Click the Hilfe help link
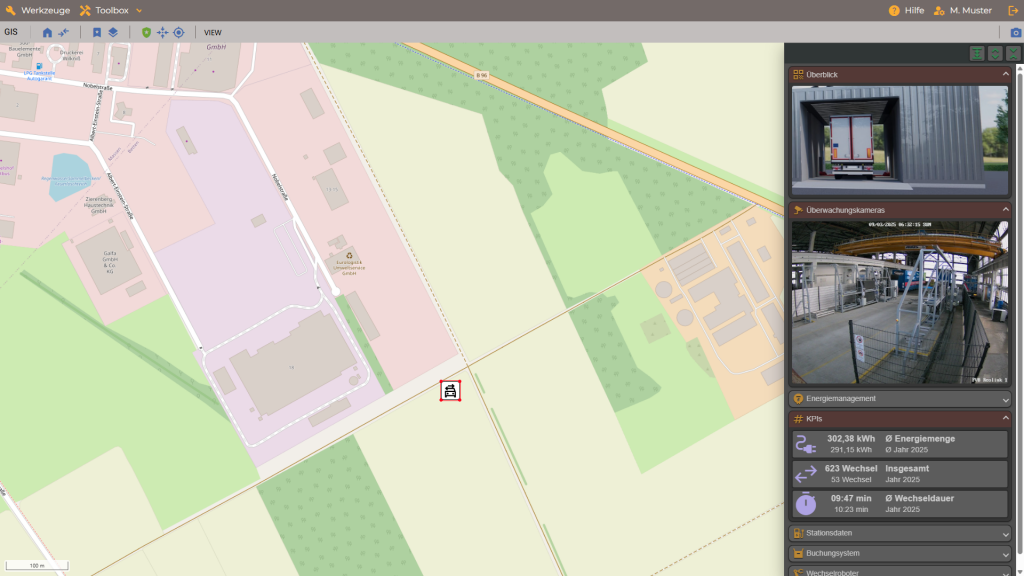The height and width of the screenshot is (576, 1024). [906, 10]
